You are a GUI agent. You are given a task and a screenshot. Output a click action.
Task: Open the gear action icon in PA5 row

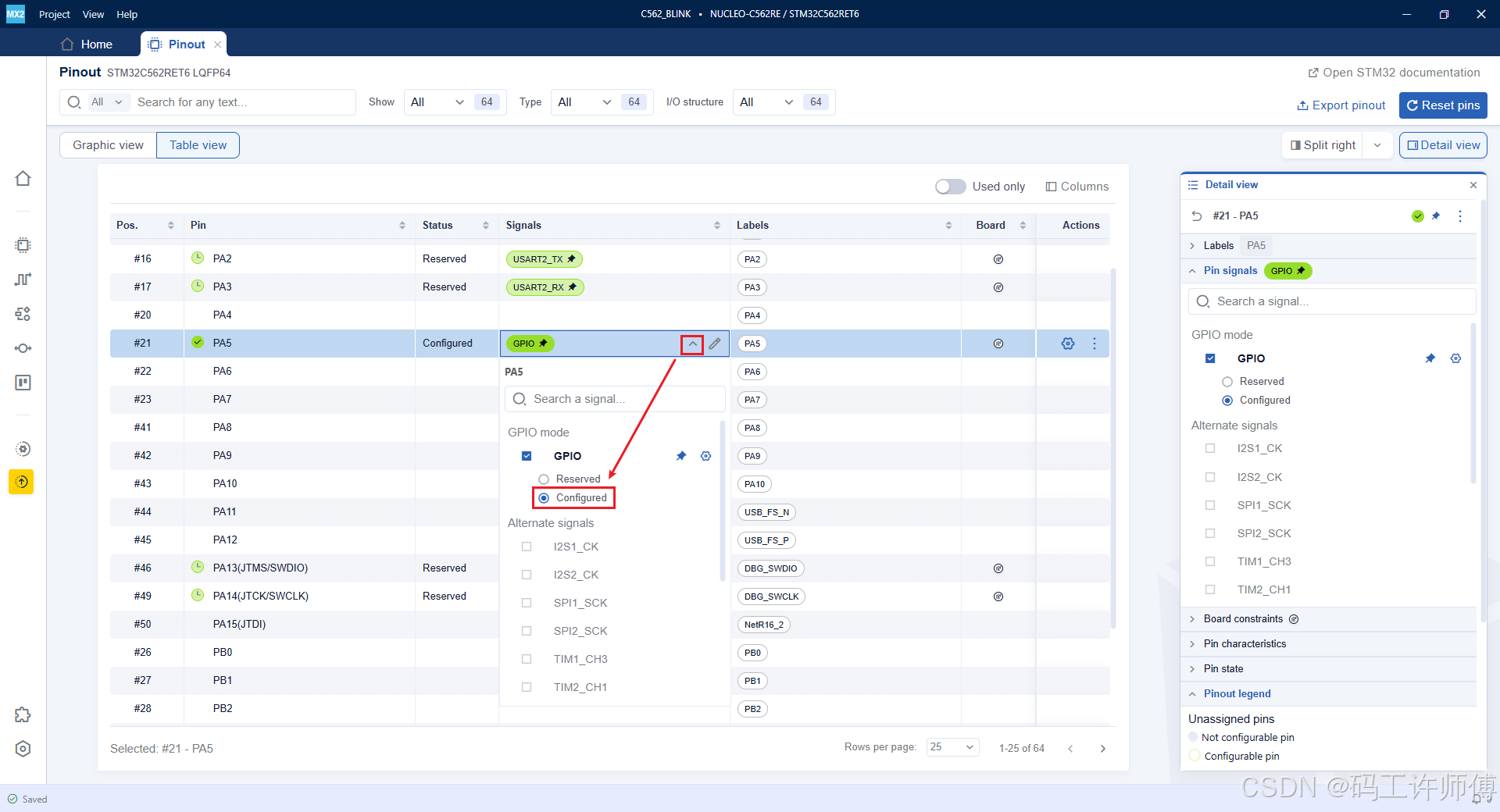(x=1068, y=344)
